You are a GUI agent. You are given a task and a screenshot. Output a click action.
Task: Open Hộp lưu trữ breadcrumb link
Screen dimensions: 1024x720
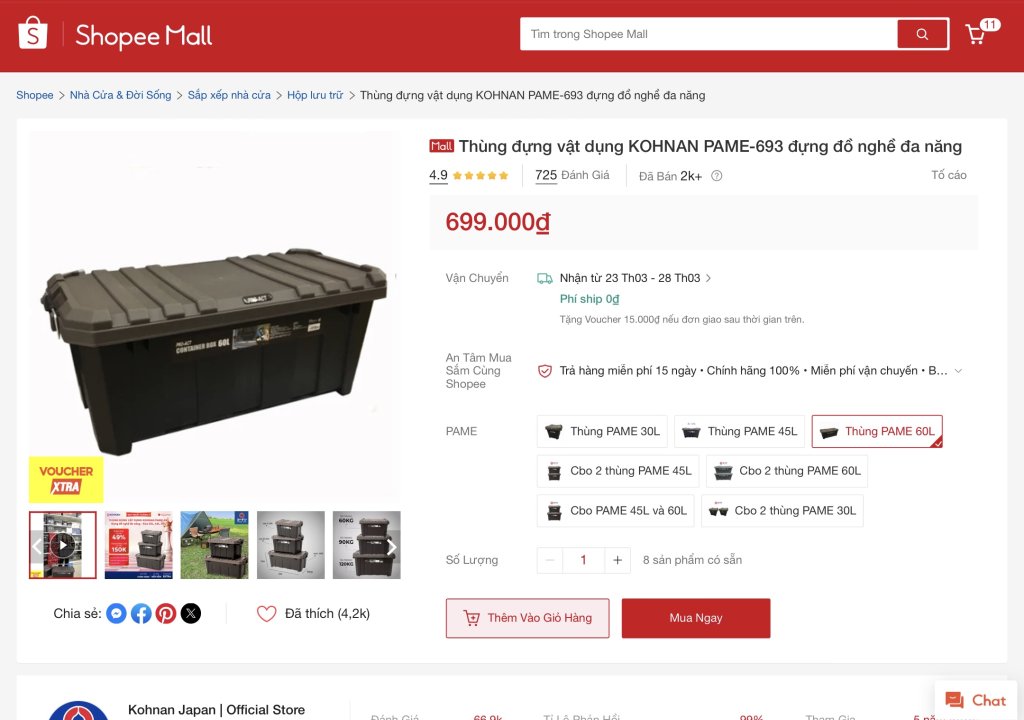coord(315,95)
